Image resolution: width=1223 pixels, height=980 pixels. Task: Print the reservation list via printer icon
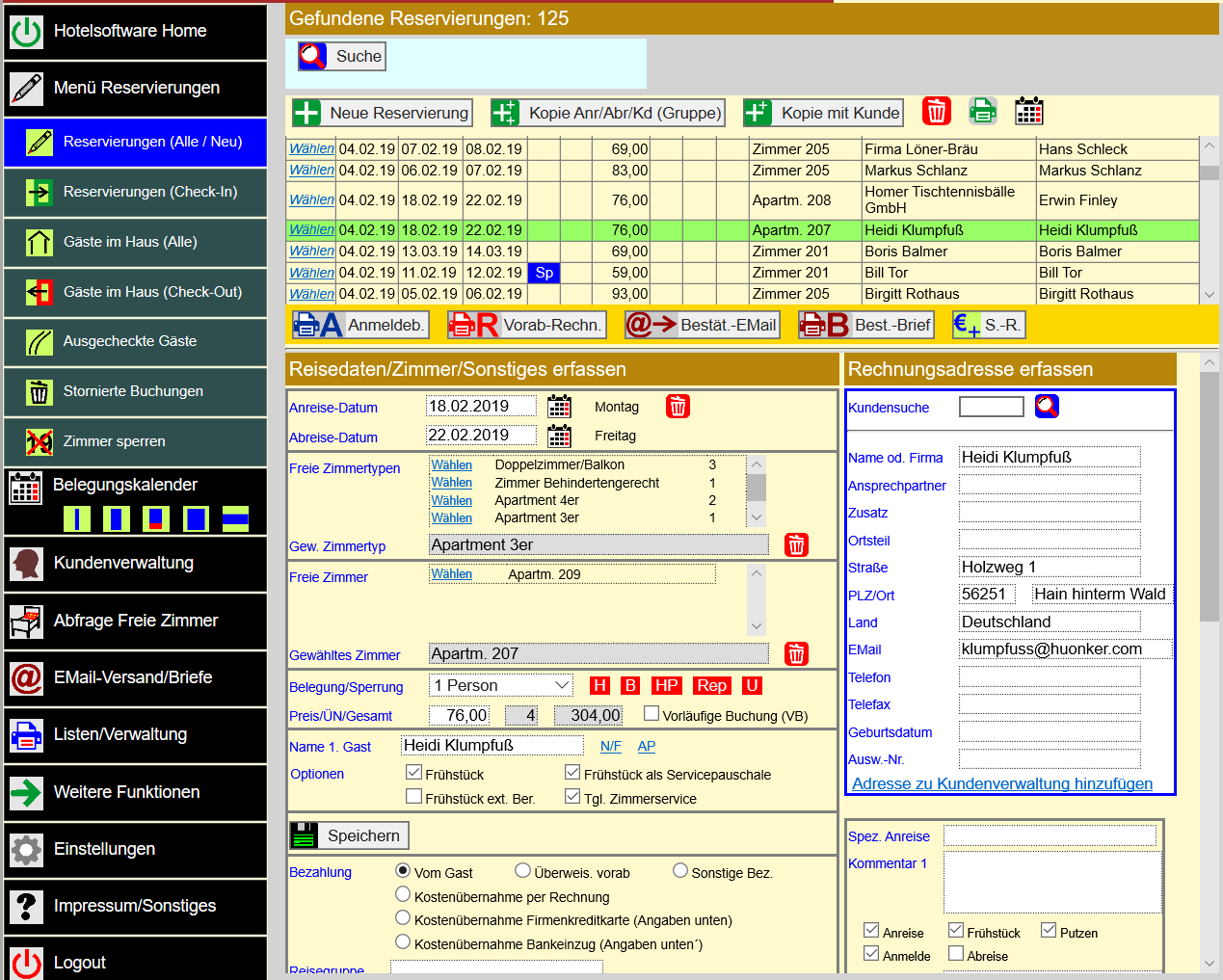click(x=982, y=111)
